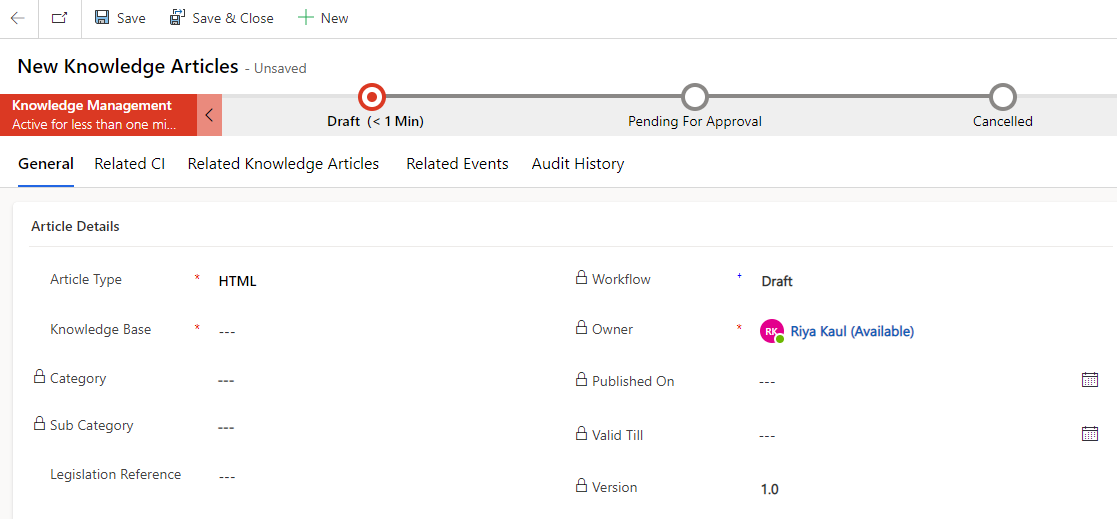Screen dimensions: 1117x519
Task: Collapse the Knowledge Management process chevron
Action: 209,115
